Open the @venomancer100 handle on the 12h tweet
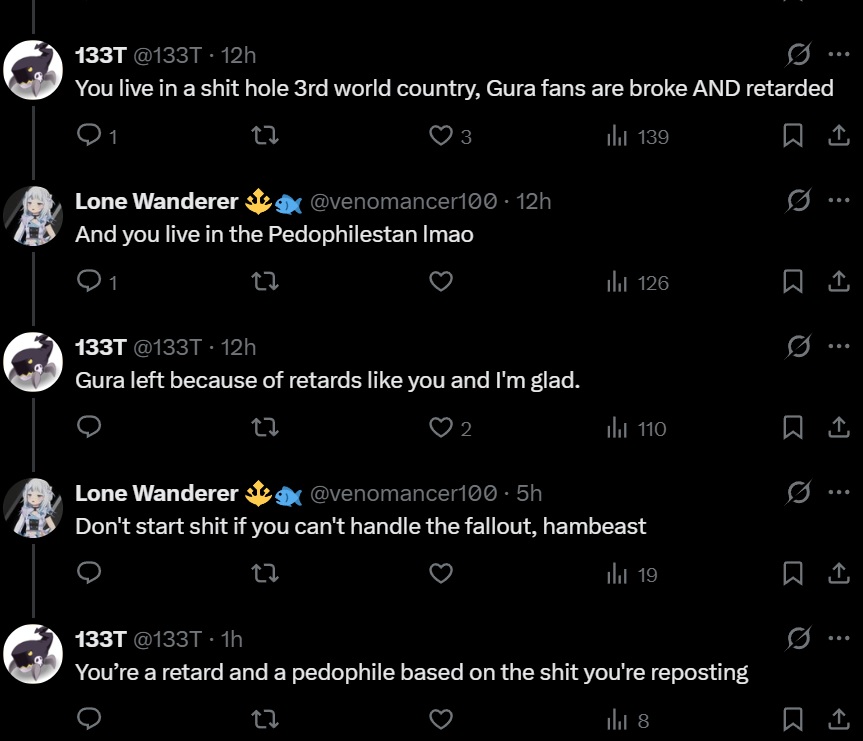 [x=403, y=201]
